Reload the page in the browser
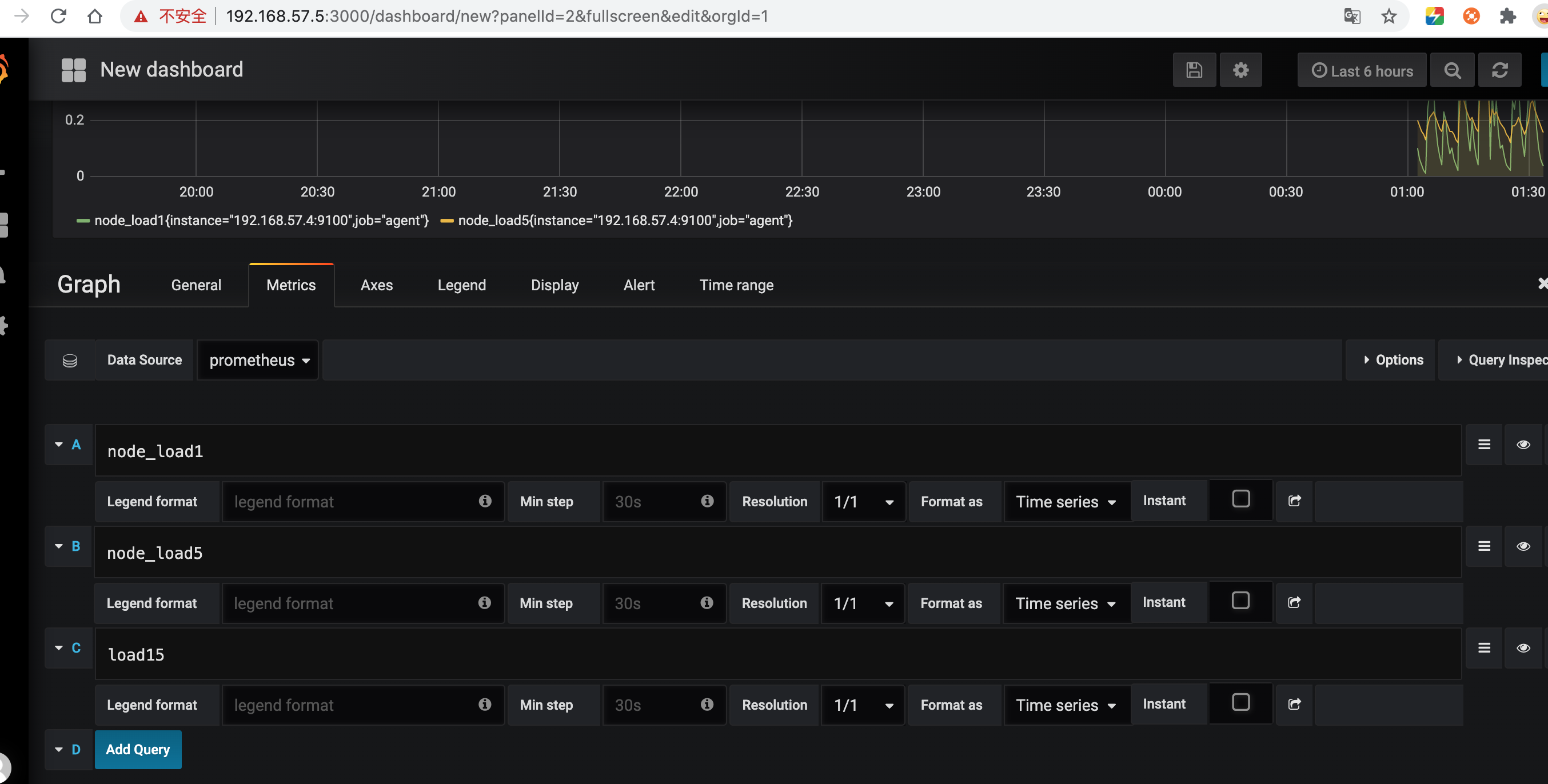 pos(58,16)
